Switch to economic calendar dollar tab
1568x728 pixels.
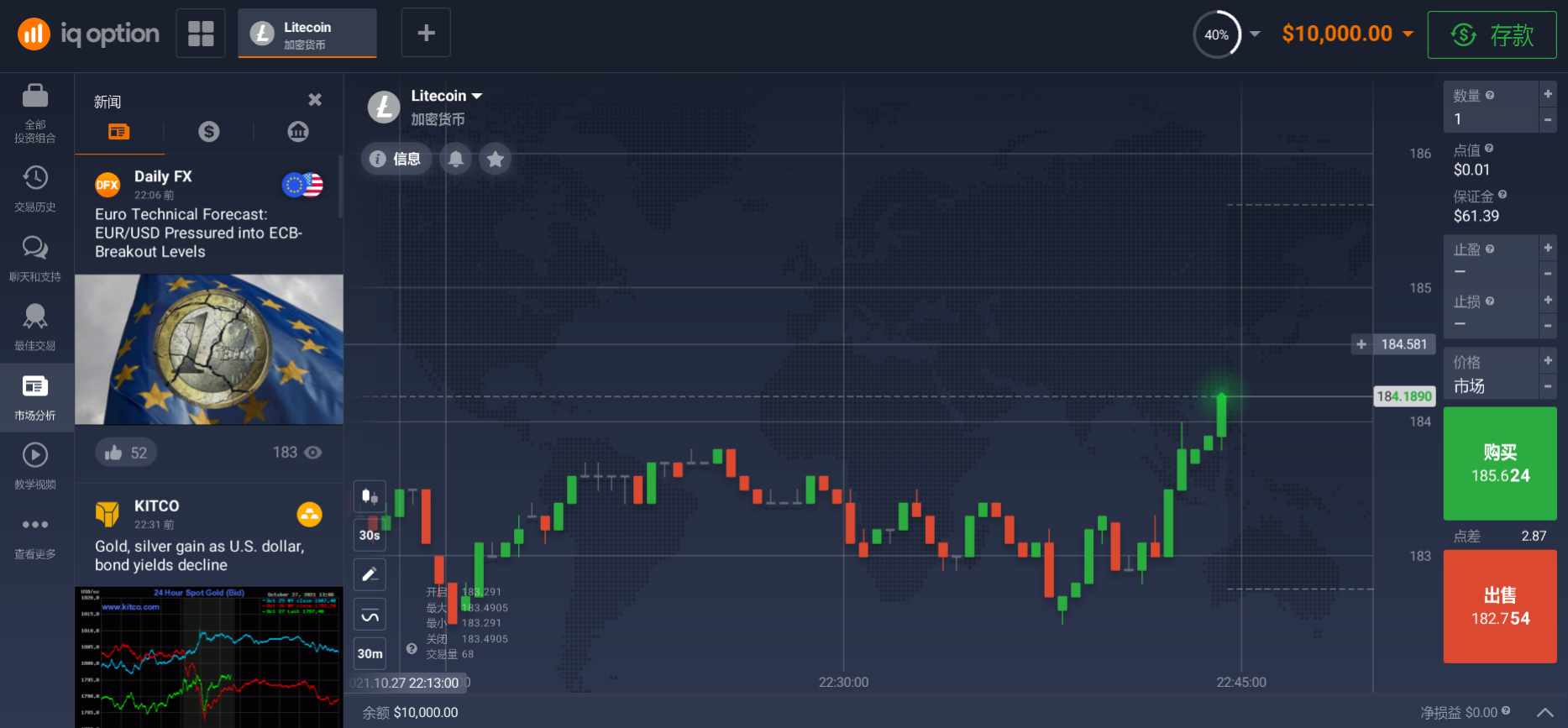pos(208,131)
